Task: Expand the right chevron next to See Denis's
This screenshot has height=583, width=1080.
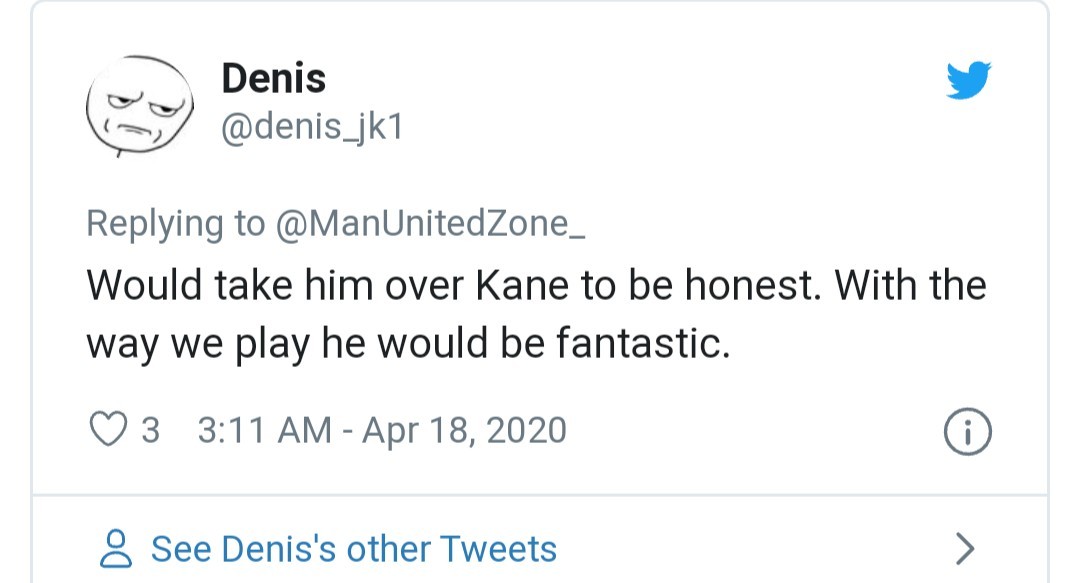Action: click(963, 548)
